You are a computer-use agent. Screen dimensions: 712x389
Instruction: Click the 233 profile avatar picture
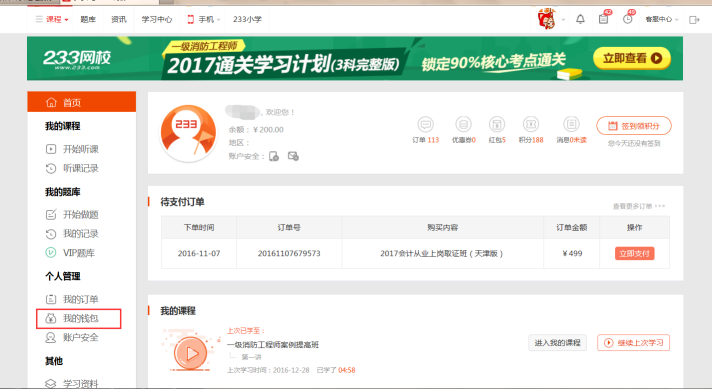[188, 133]
